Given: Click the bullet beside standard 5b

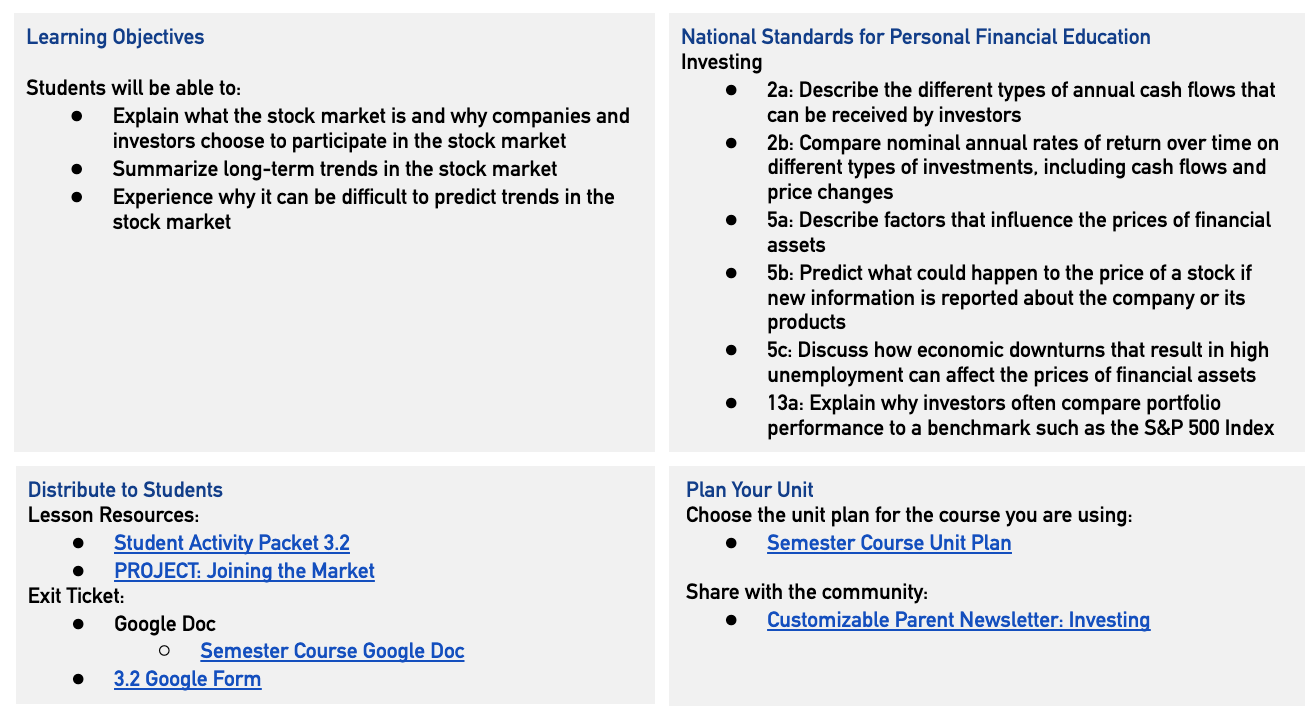Looking at the screenshot, I should coord(731,273).
